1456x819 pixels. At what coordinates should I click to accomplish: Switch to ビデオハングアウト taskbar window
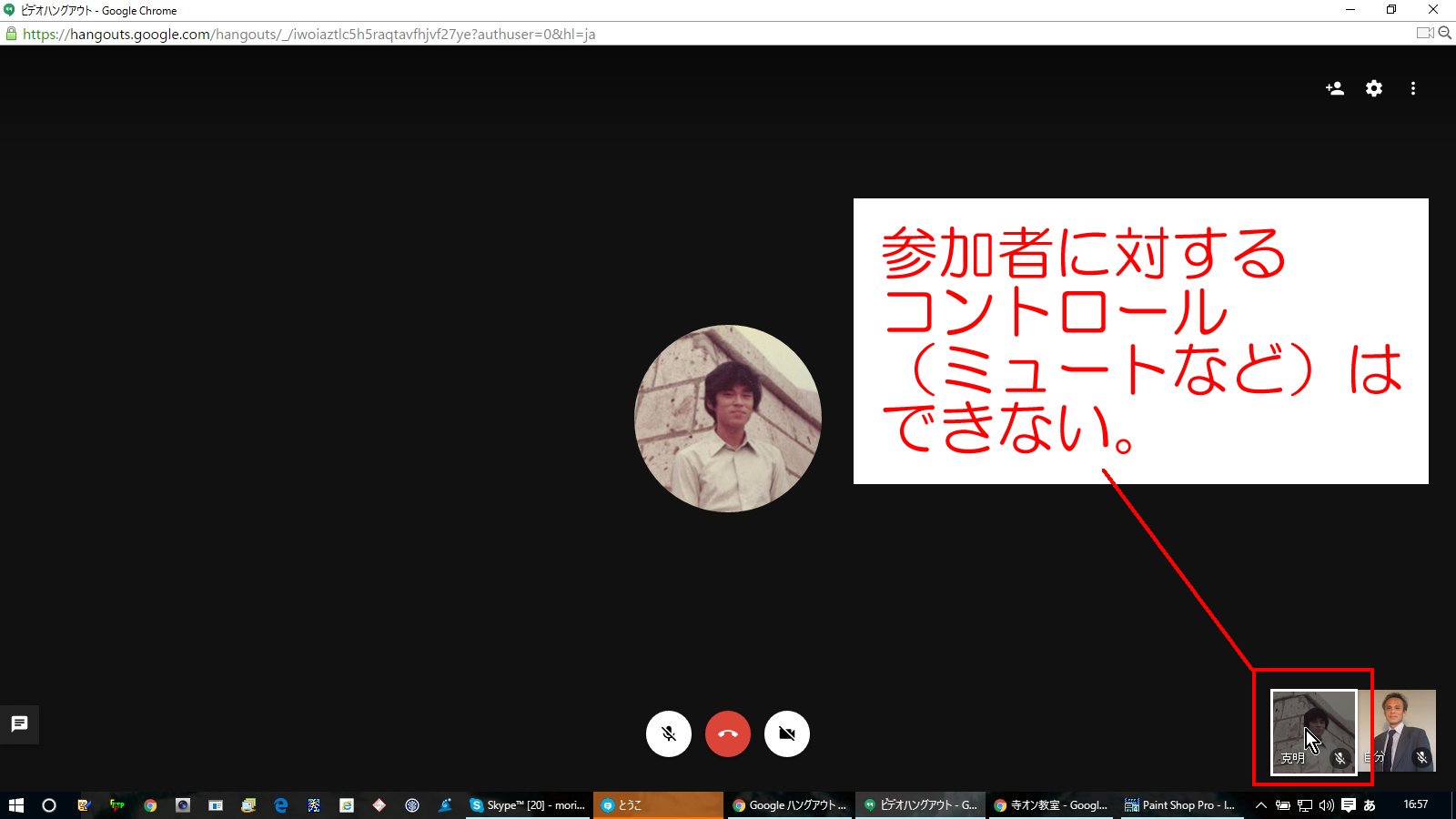(x=920, y=805)
